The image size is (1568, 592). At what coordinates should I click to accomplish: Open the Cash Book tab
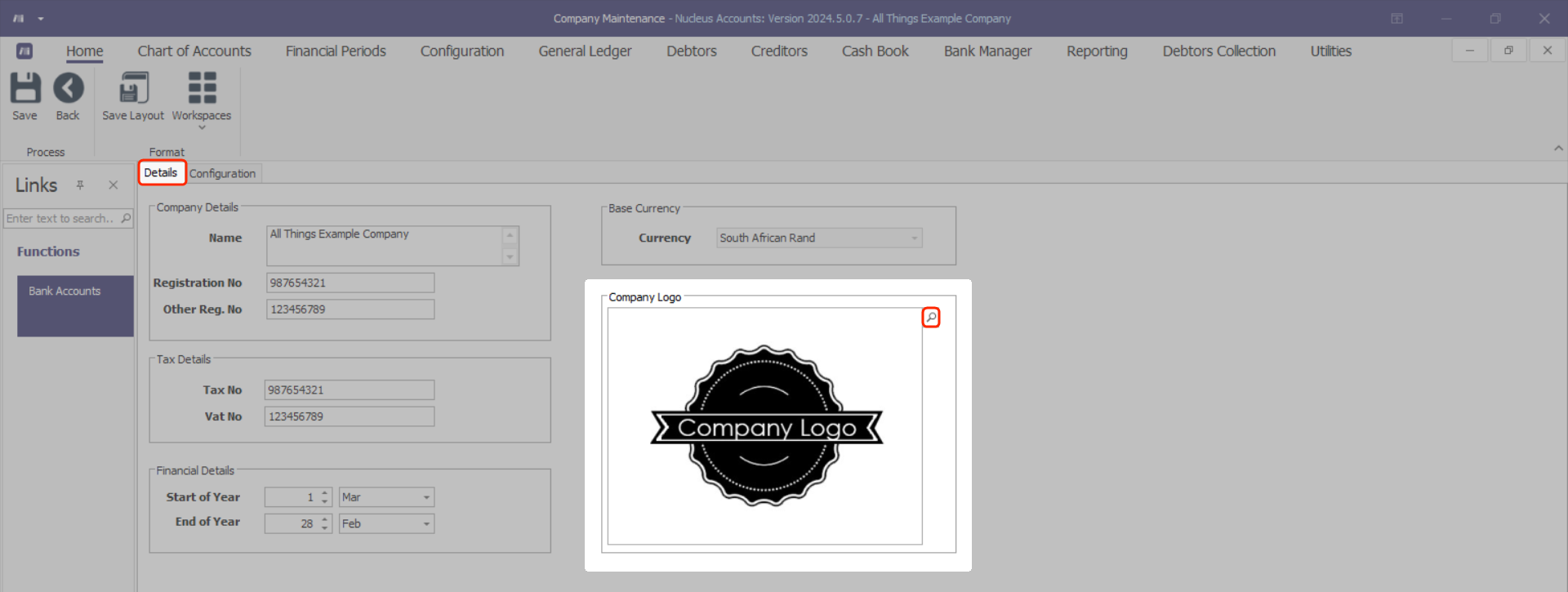pos(875,51)
